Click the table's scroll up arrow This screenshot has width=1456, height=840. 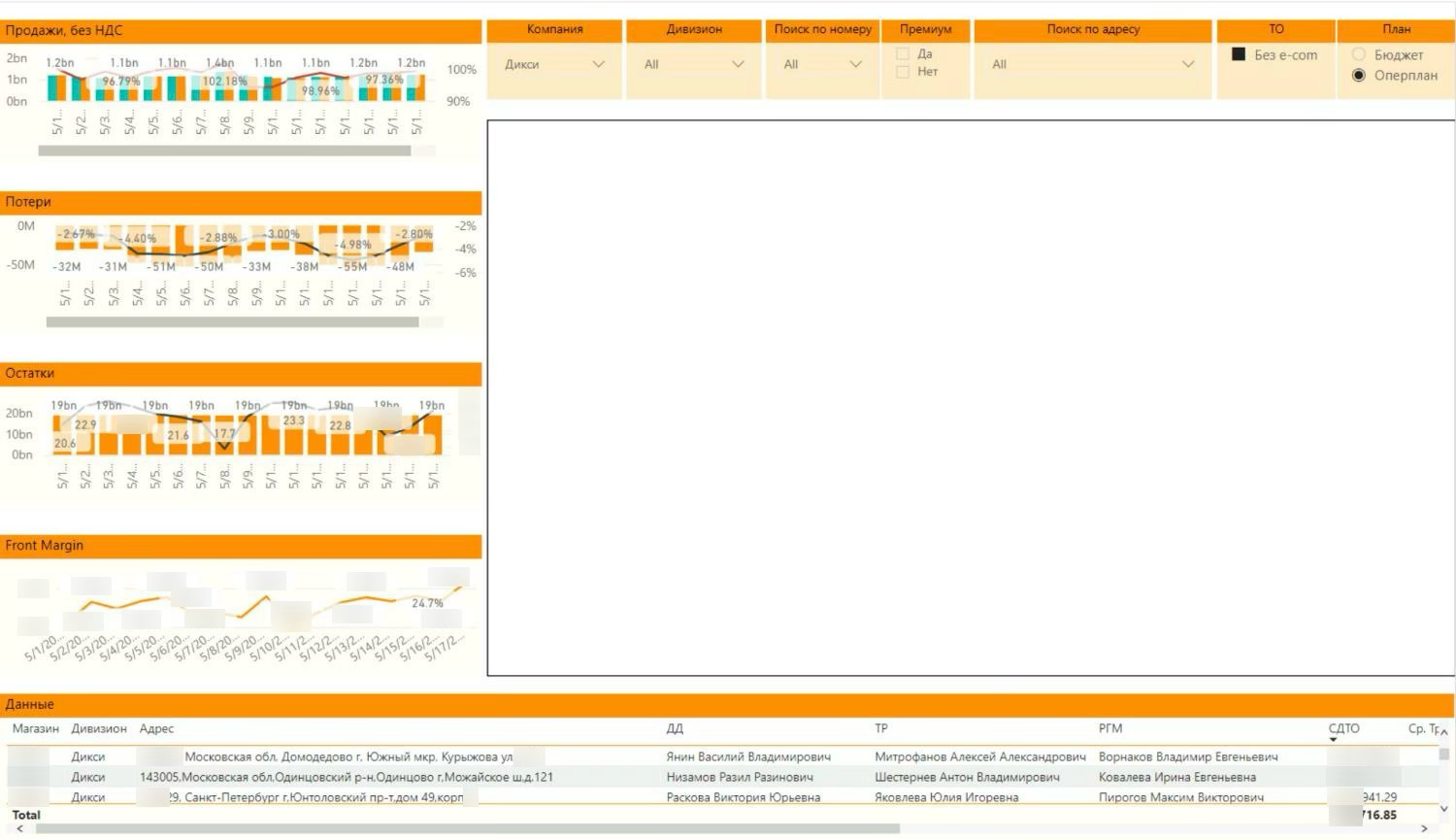[x=1444, y=731]
